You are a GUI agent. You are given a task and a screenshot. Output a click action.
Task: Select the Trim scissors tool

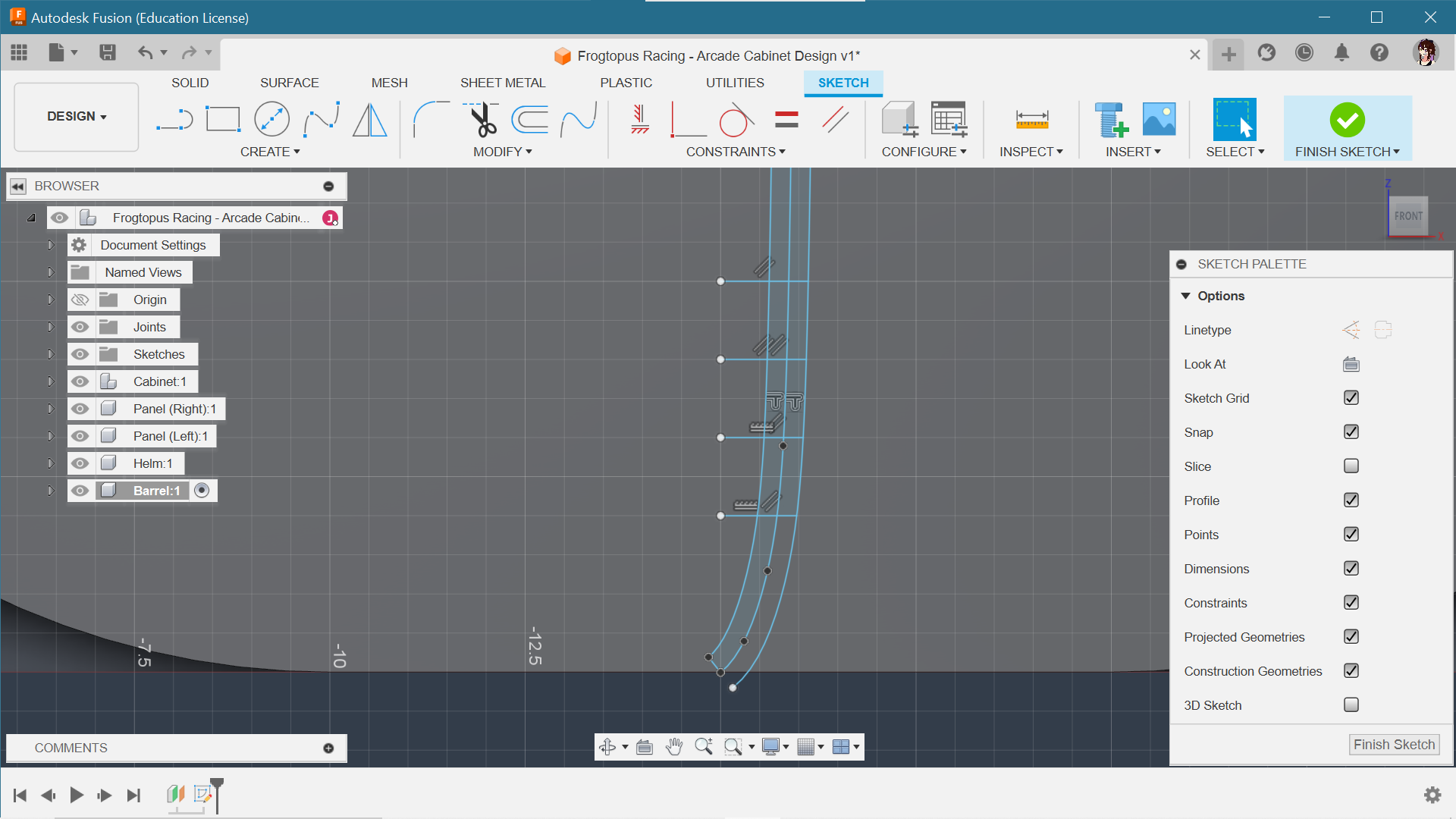coord(481,120)
